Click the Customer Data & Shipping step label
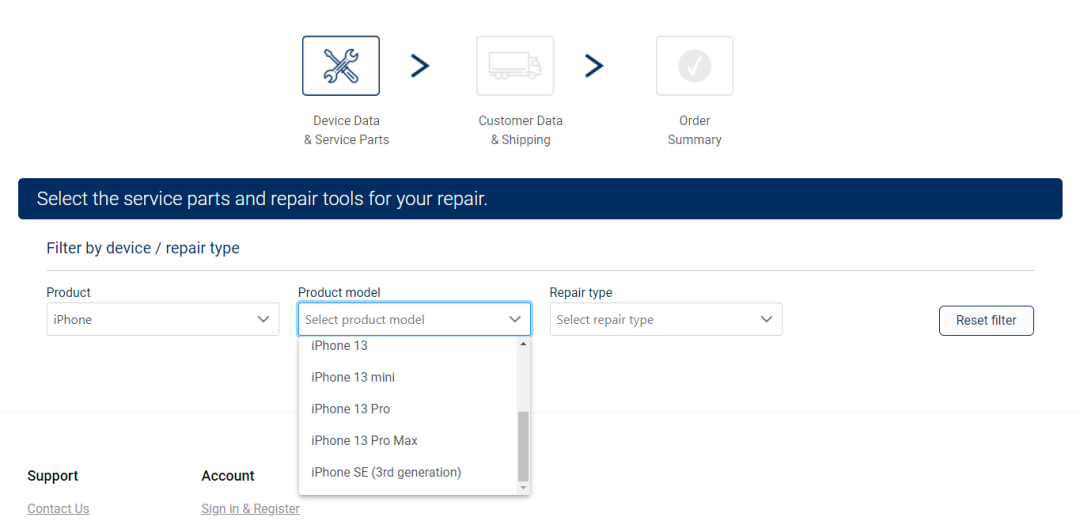Screen dimensions: 1080x525 point(520,130)
